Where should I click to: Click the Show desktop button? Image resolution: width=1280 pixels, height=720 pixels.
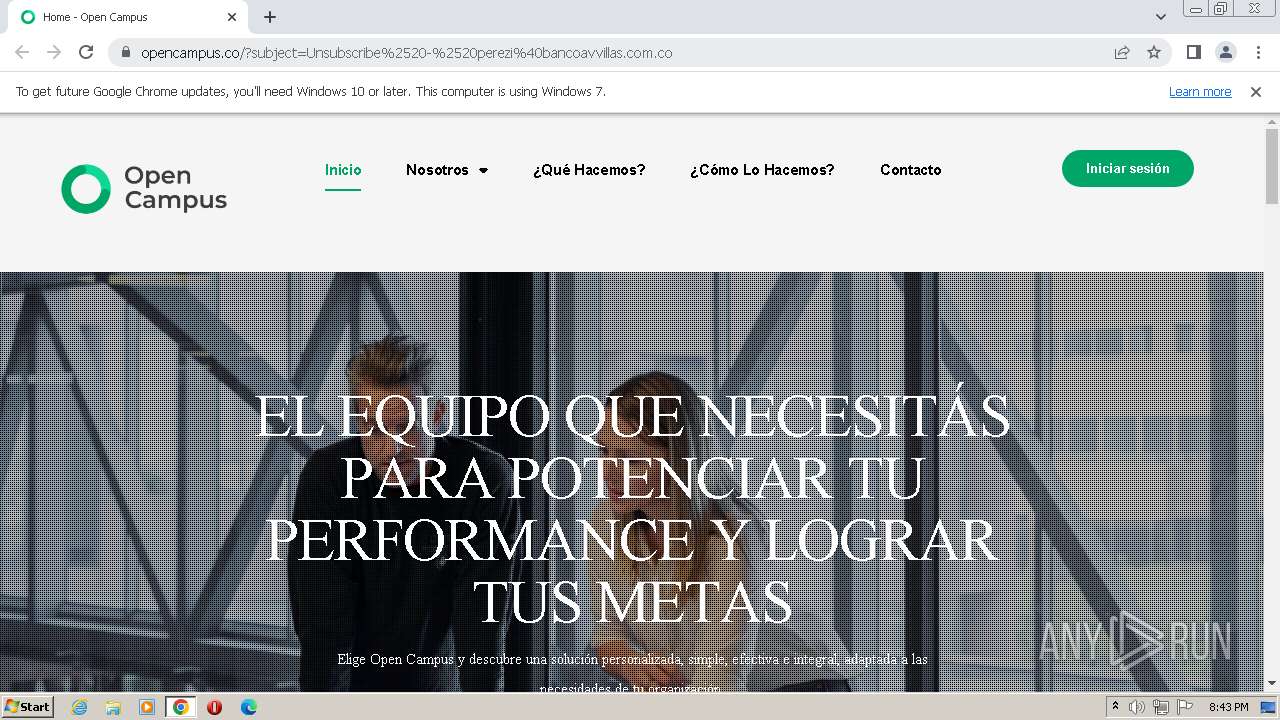1270,707
